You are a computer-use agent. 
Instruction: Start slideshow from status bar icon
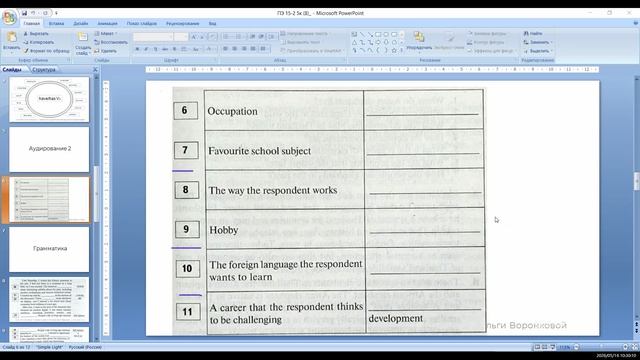click(553, 347)
